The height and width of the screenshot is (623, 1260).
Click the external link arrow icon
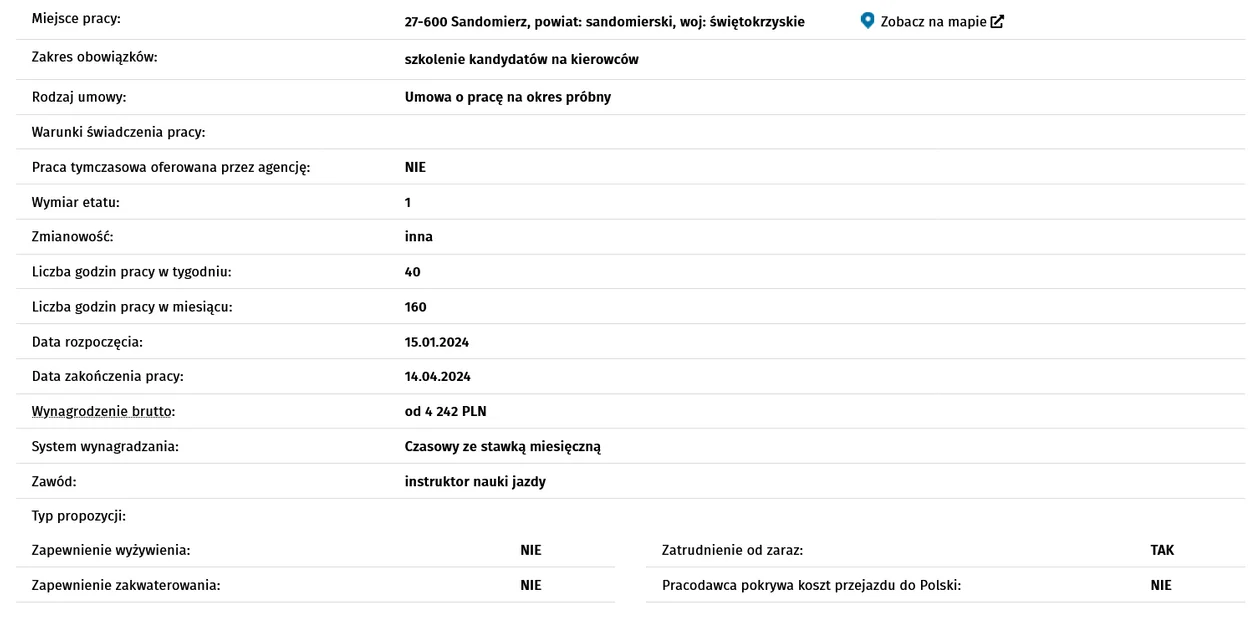pyautogui.click(x=996, y=22)
